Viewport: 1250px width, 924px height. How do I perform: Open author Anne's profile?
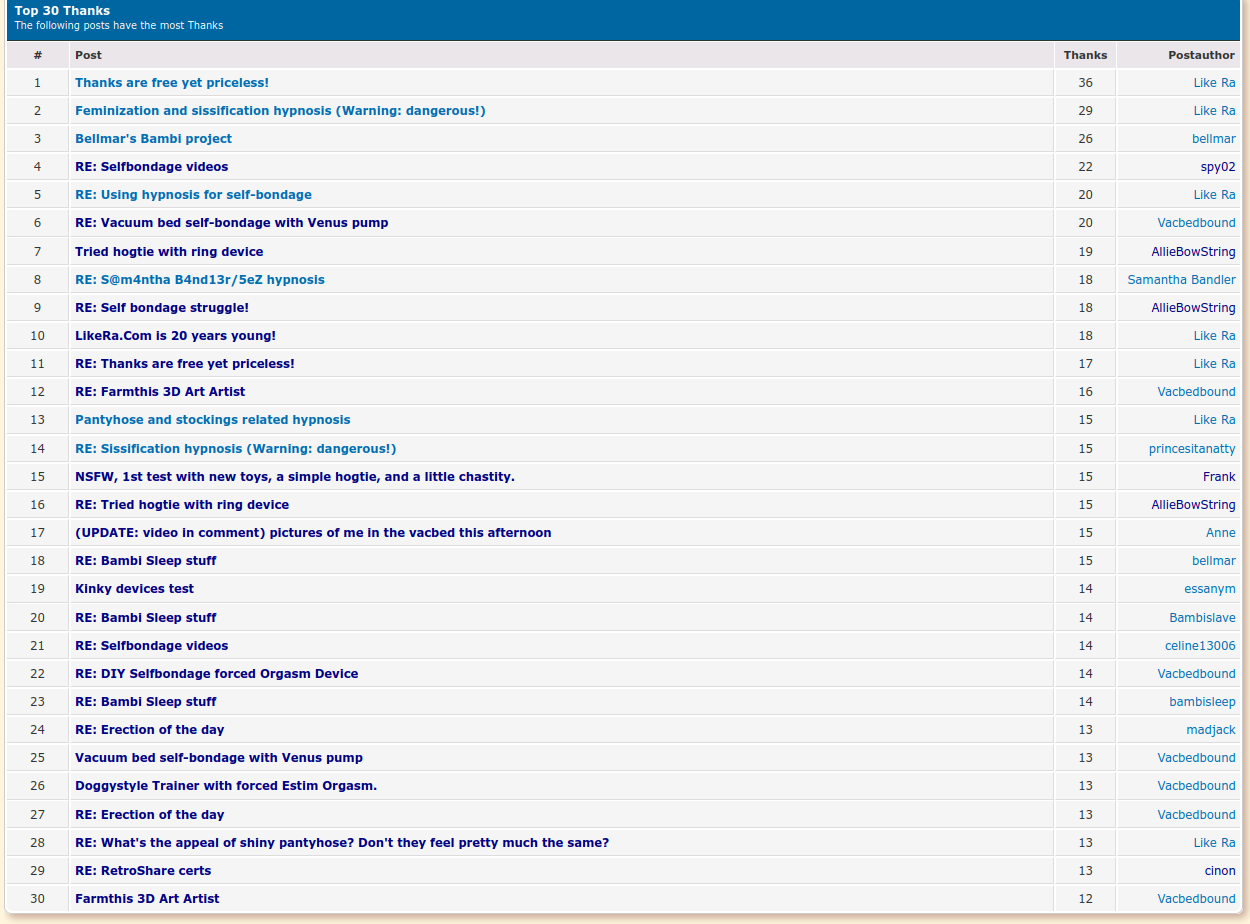[1220, 533]
